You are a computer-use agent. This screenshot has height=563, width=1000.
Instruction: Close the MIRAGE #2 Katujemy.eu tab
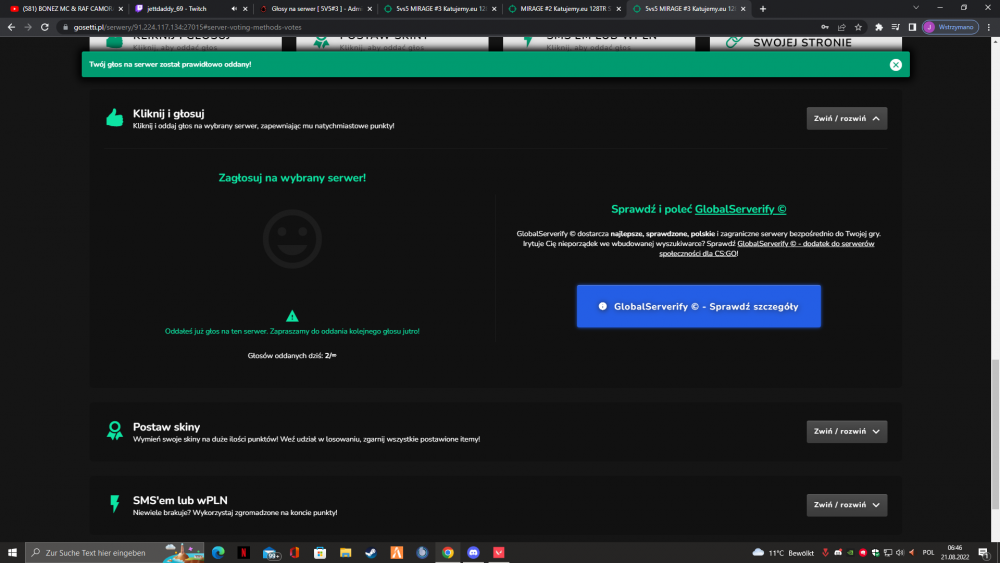(619, 9)
